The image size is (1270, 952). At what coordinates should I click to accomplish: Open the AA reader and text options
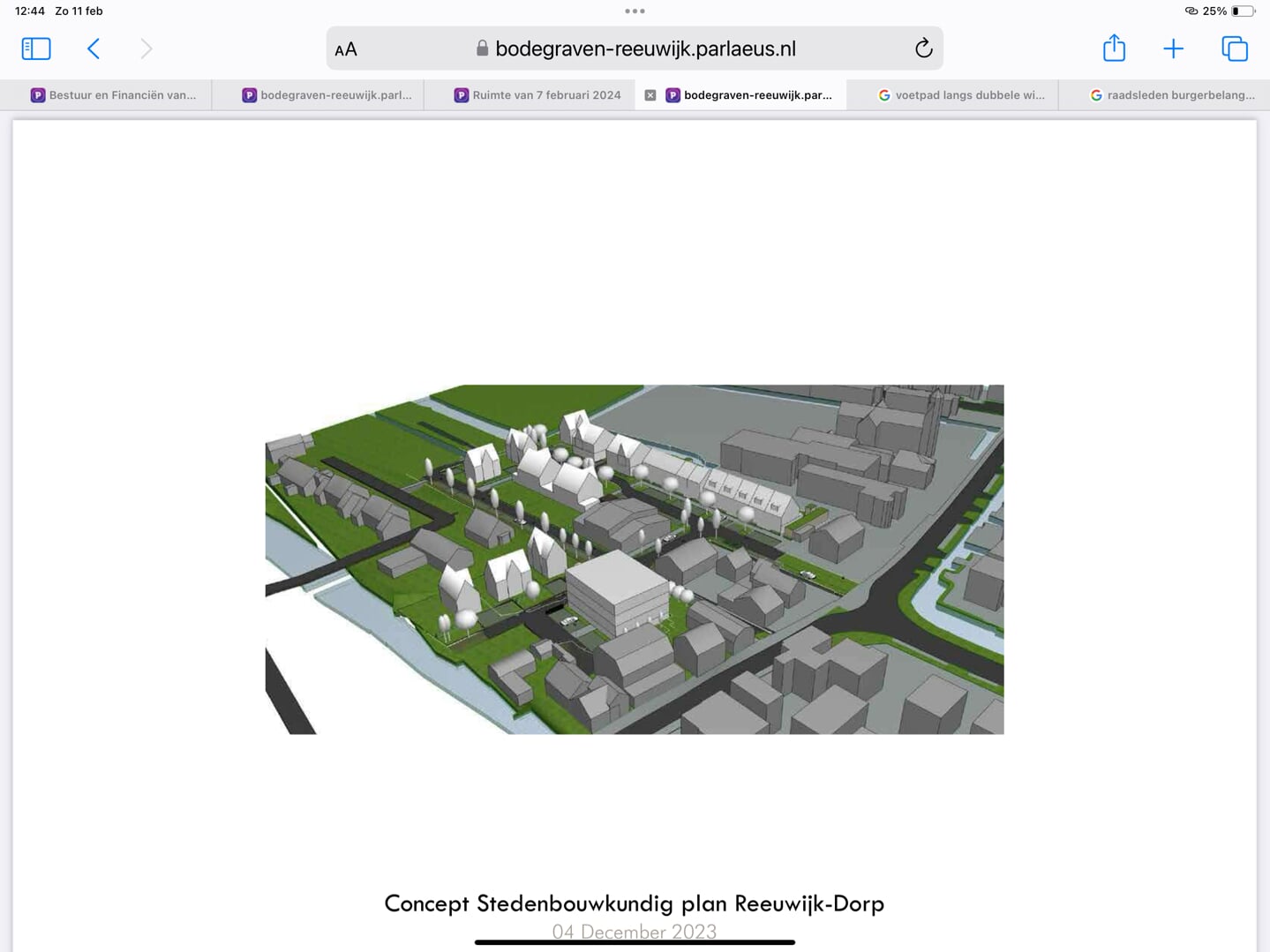[x=346, y=49]
